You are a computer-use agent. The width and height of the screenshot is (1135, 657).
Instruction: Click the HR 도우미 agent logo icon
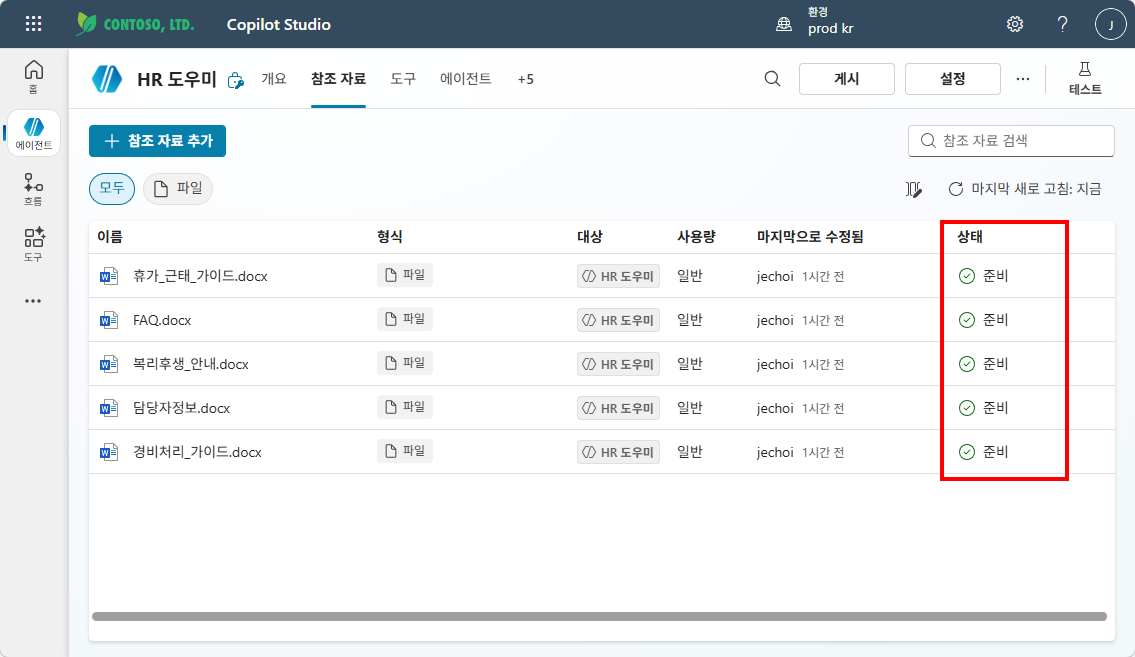tap(107, 79)
